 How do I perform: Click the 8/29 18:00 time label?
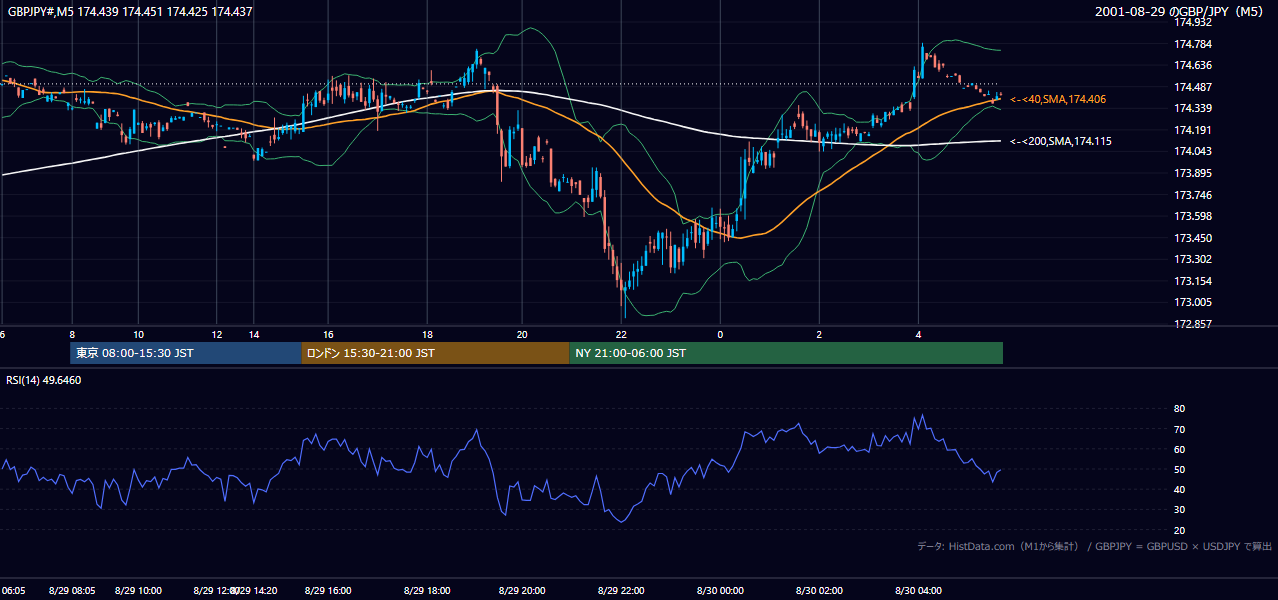pyautogui.click(x=428, y=591)
